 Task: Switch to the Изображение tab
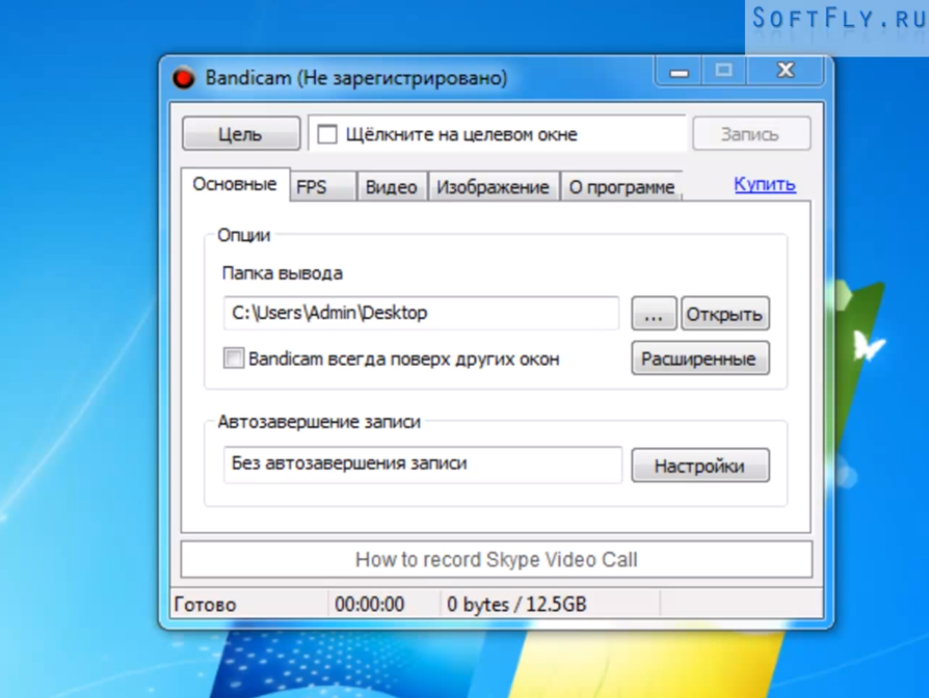click(493, 187)
